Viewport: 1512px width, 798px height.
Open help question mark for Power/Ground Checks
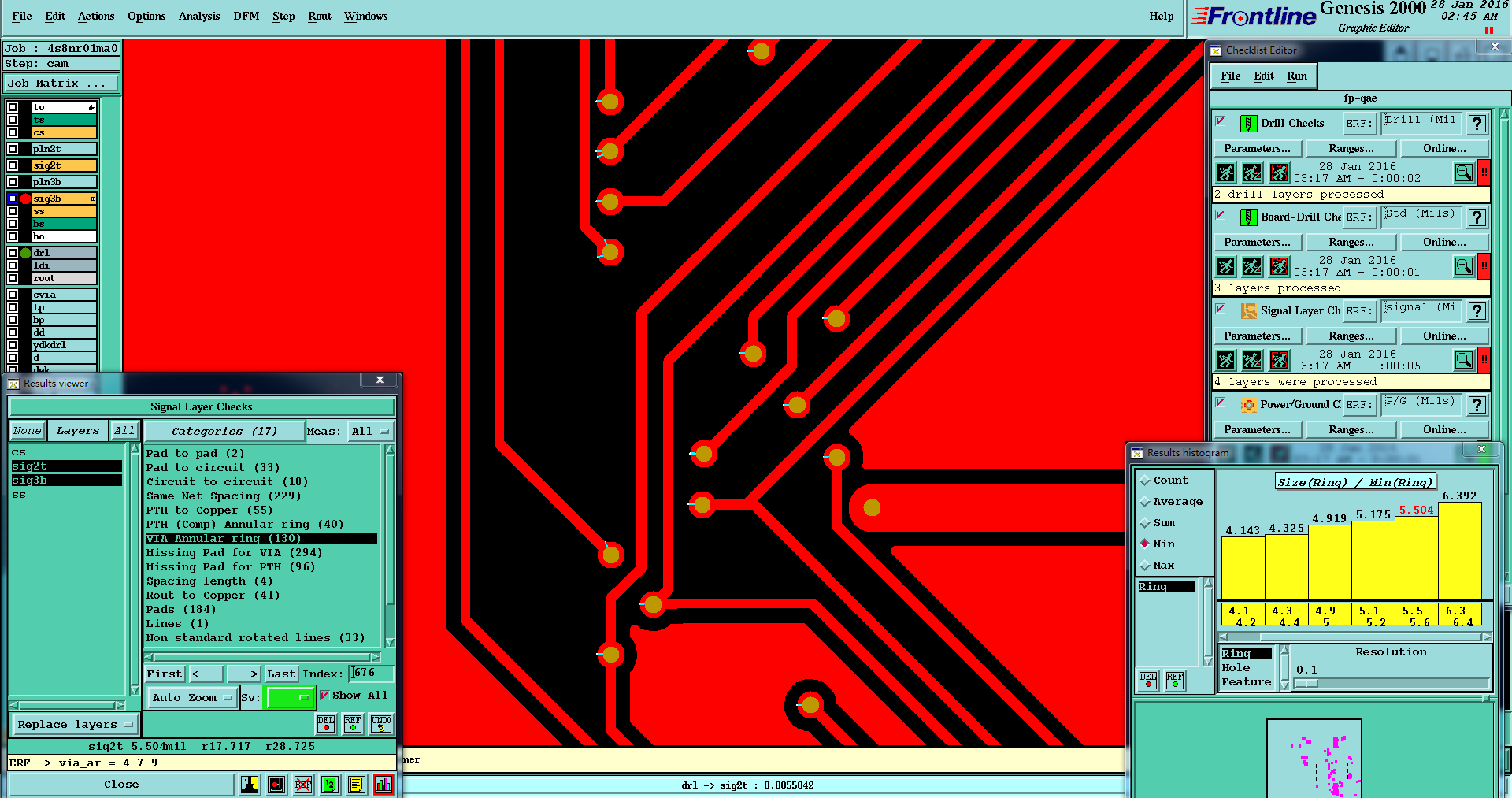pos(1477,405)
